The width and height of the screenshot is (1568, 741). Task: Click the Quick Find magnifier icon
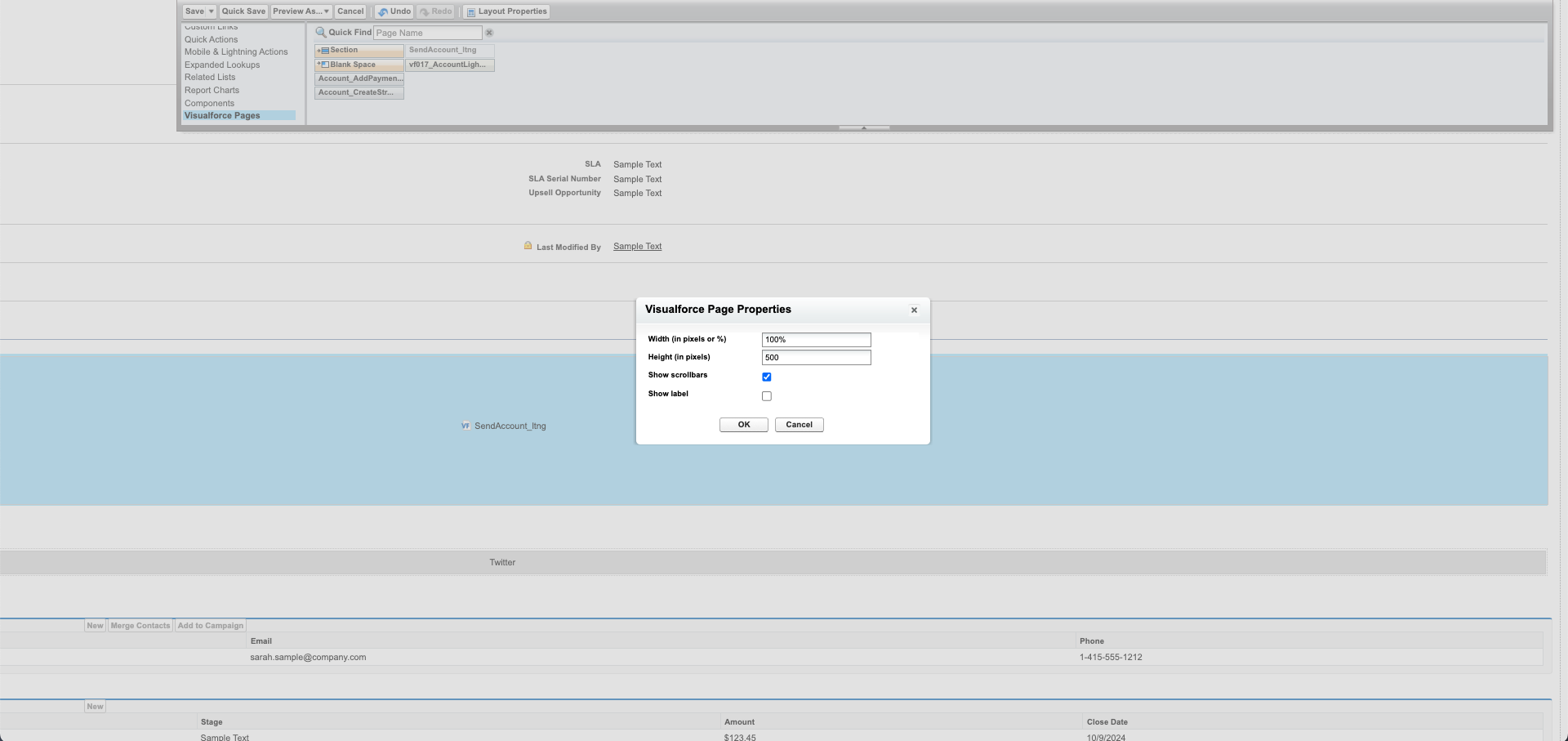[x=321, y=33]
